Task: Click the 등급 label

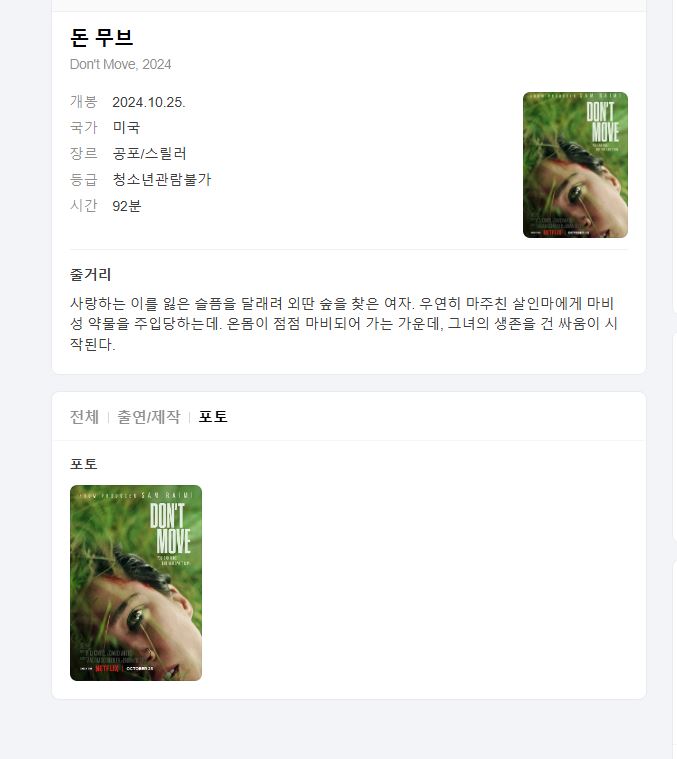Action: point(84,180)
